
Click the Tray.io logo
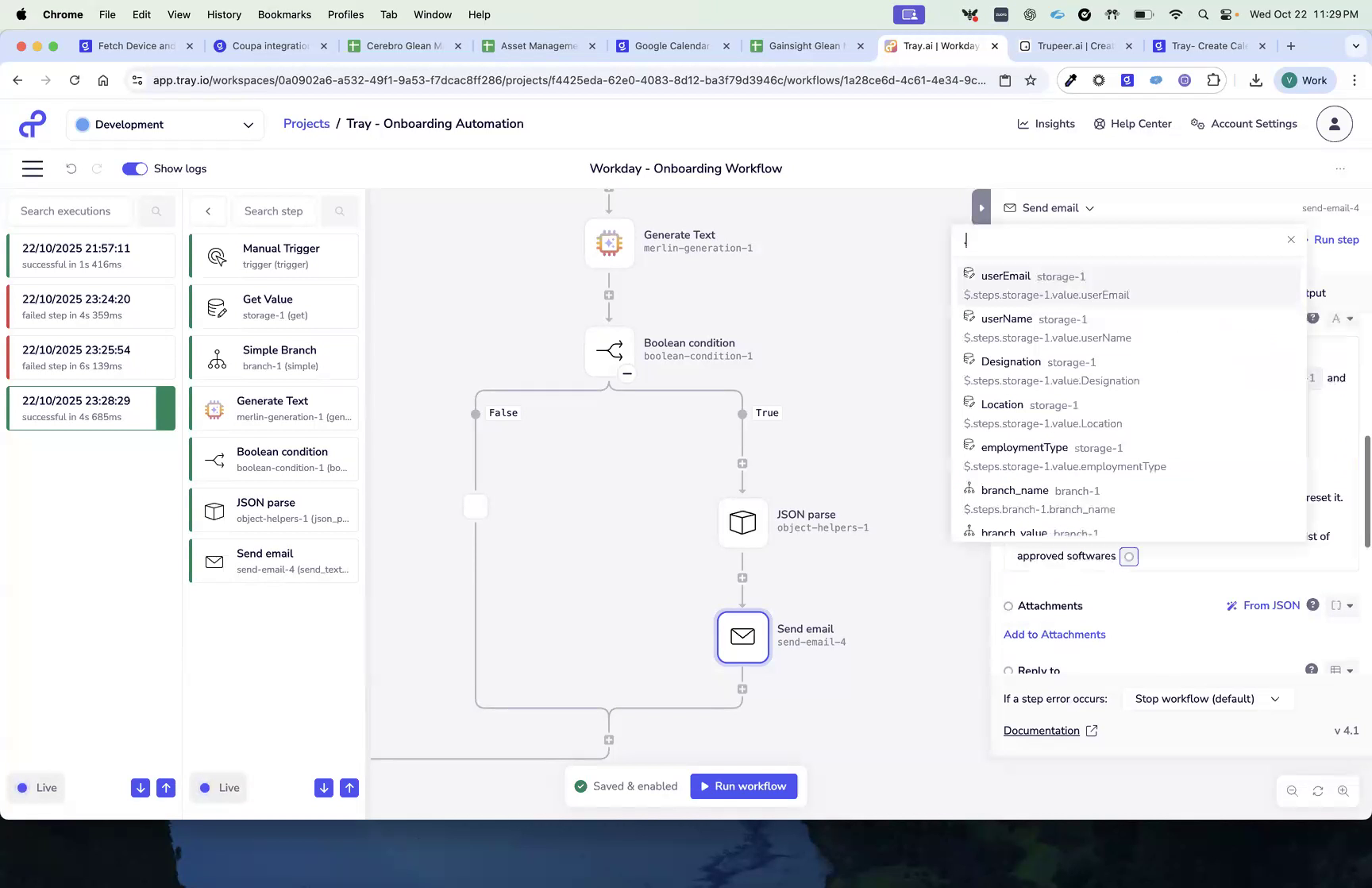(x=31, y=124)
